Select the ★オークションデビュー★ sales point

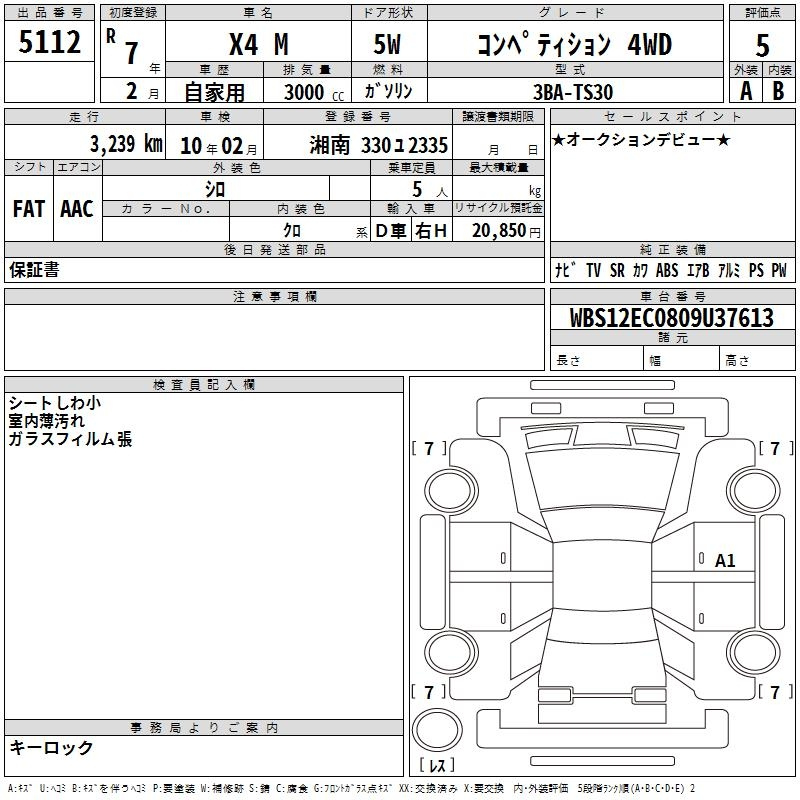click(641, 139)
